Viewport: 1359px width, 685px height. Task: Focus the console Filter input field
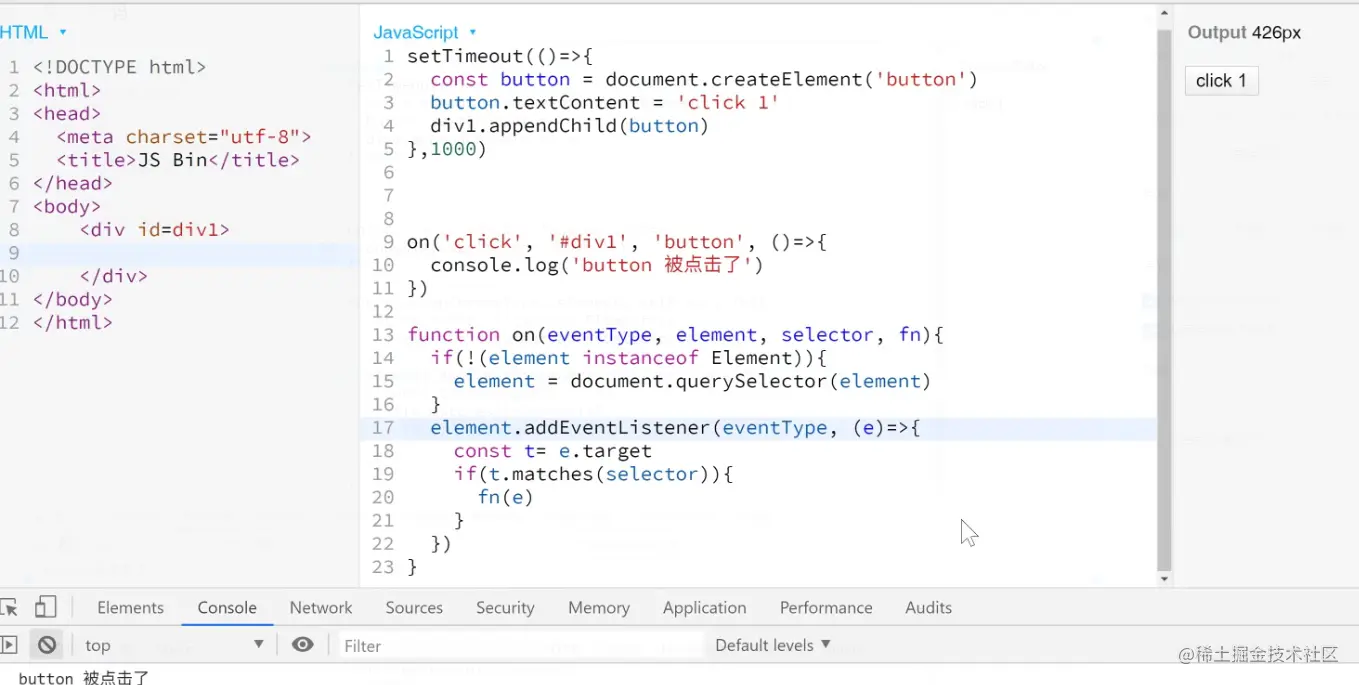pos(520,645)
